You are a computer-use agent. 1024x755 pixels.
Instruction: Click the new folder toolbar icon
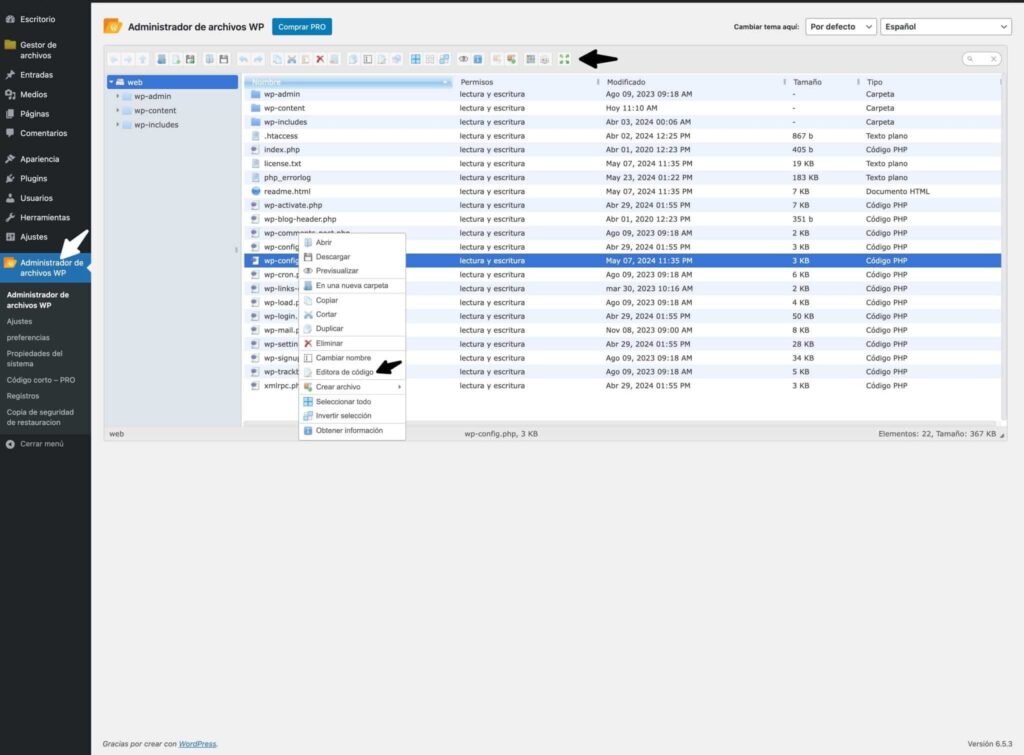161,59
